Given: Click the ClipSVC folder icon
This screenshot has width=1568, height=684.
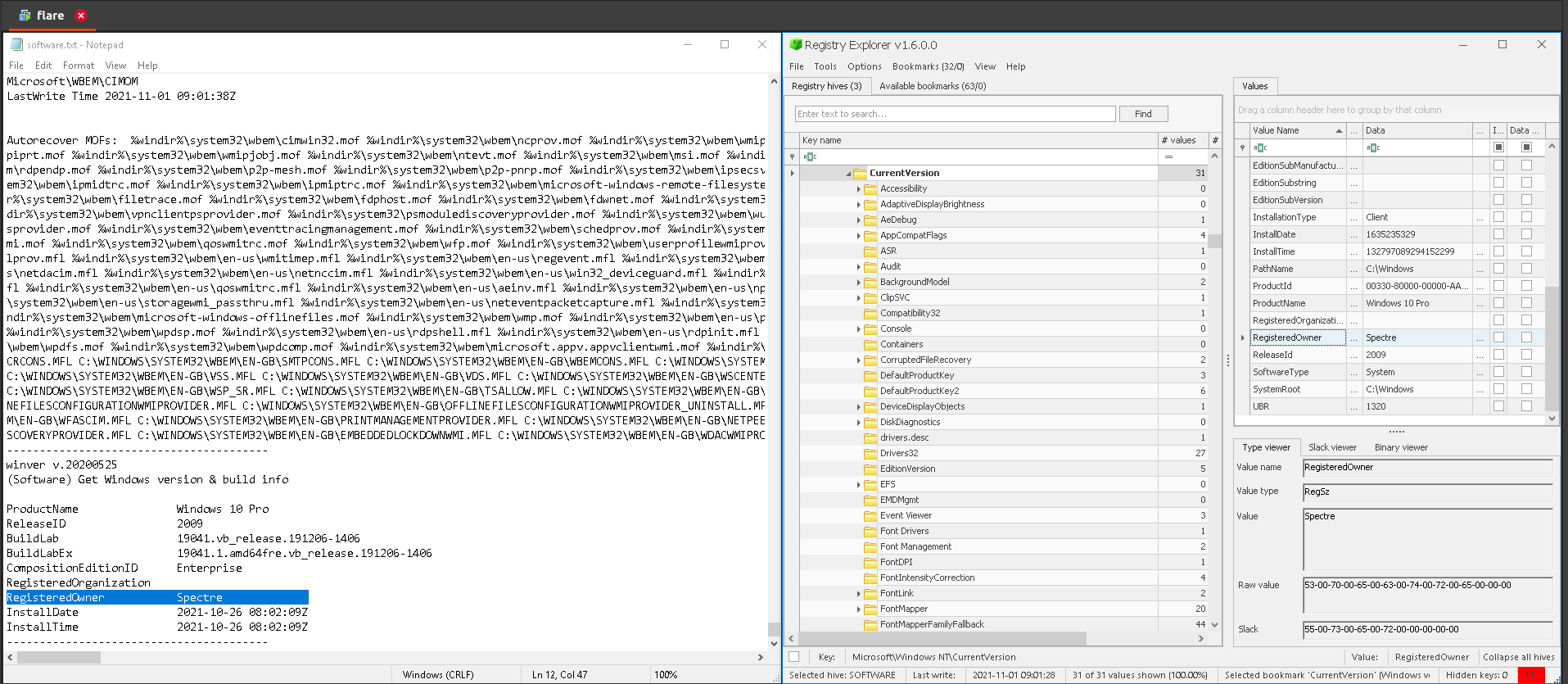Looking at the screenshot, I should click(870, 298).
